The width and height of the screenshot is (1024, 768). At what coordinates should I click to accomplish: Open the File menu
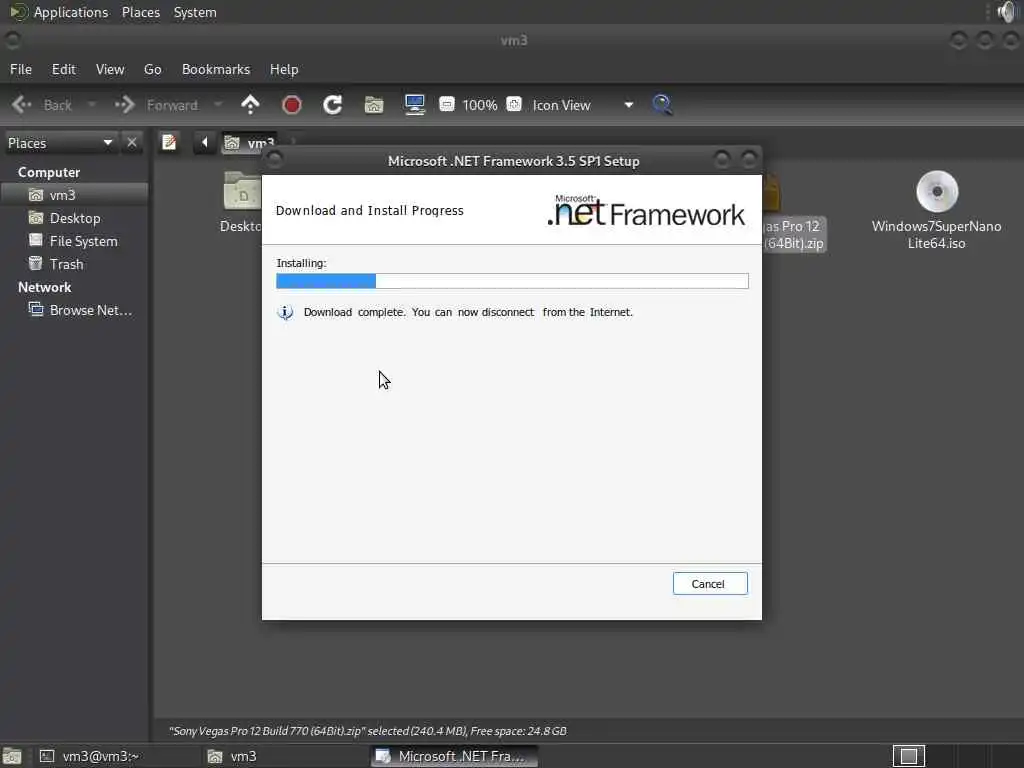point(21,69)
